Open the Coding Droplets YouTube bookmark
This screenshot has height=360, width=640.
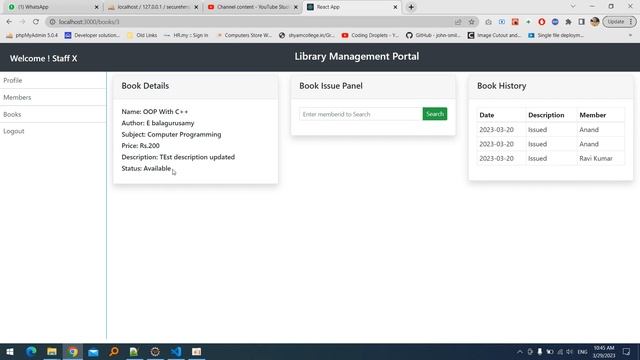370,36
